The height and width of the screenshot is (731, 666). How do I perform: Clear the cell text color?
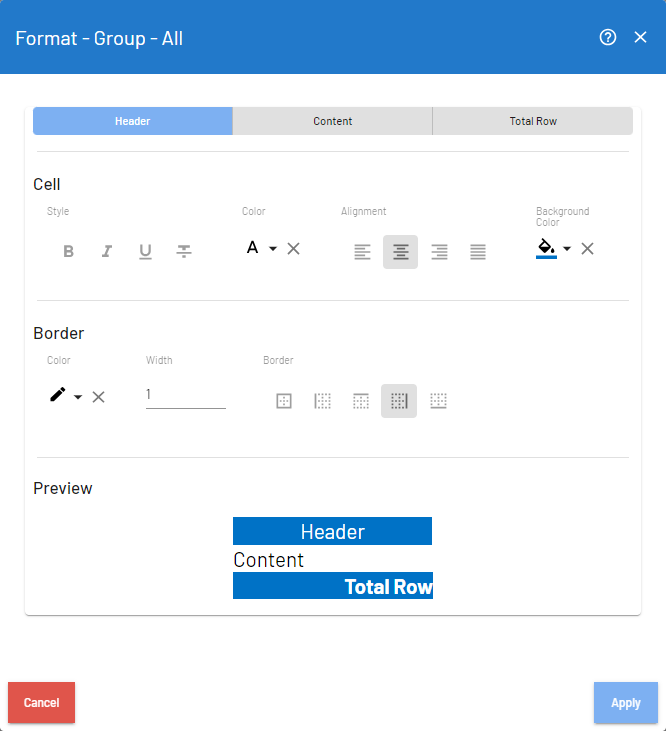294,248
